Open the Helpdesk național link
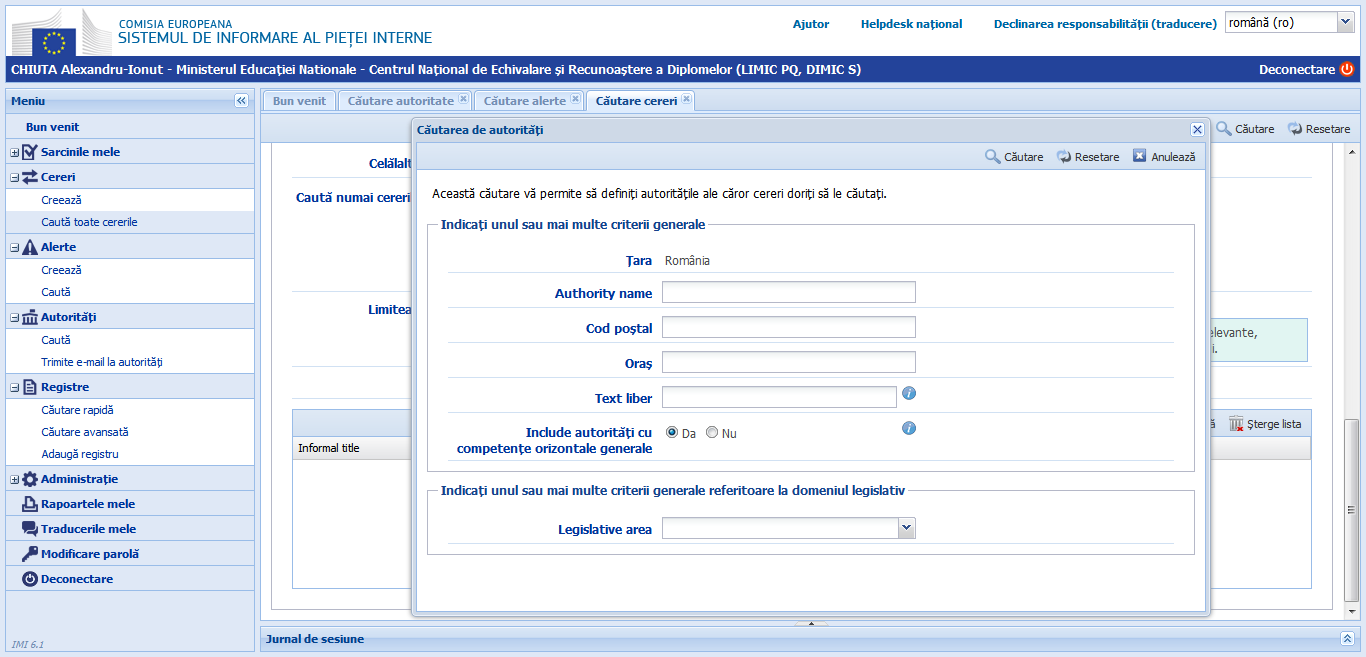 click(x=911, y=24)
